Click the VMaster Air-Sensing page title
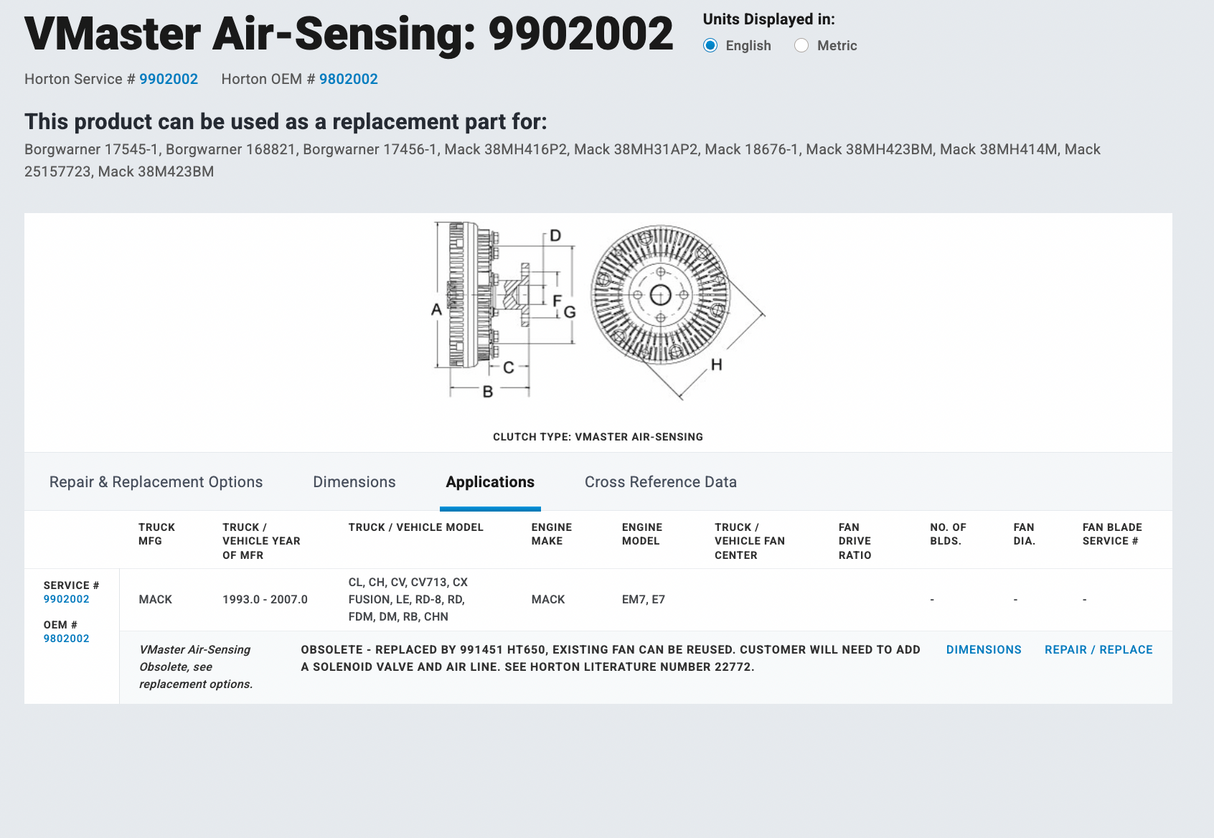1214x838 pixels. tap(349, 33)
